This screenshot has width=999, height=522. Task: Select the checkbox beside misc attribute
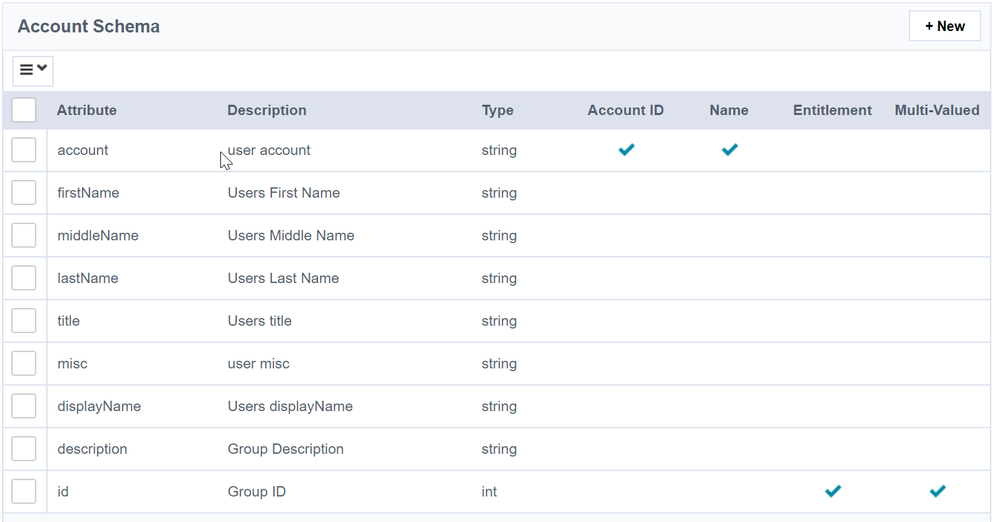[24, 364]
